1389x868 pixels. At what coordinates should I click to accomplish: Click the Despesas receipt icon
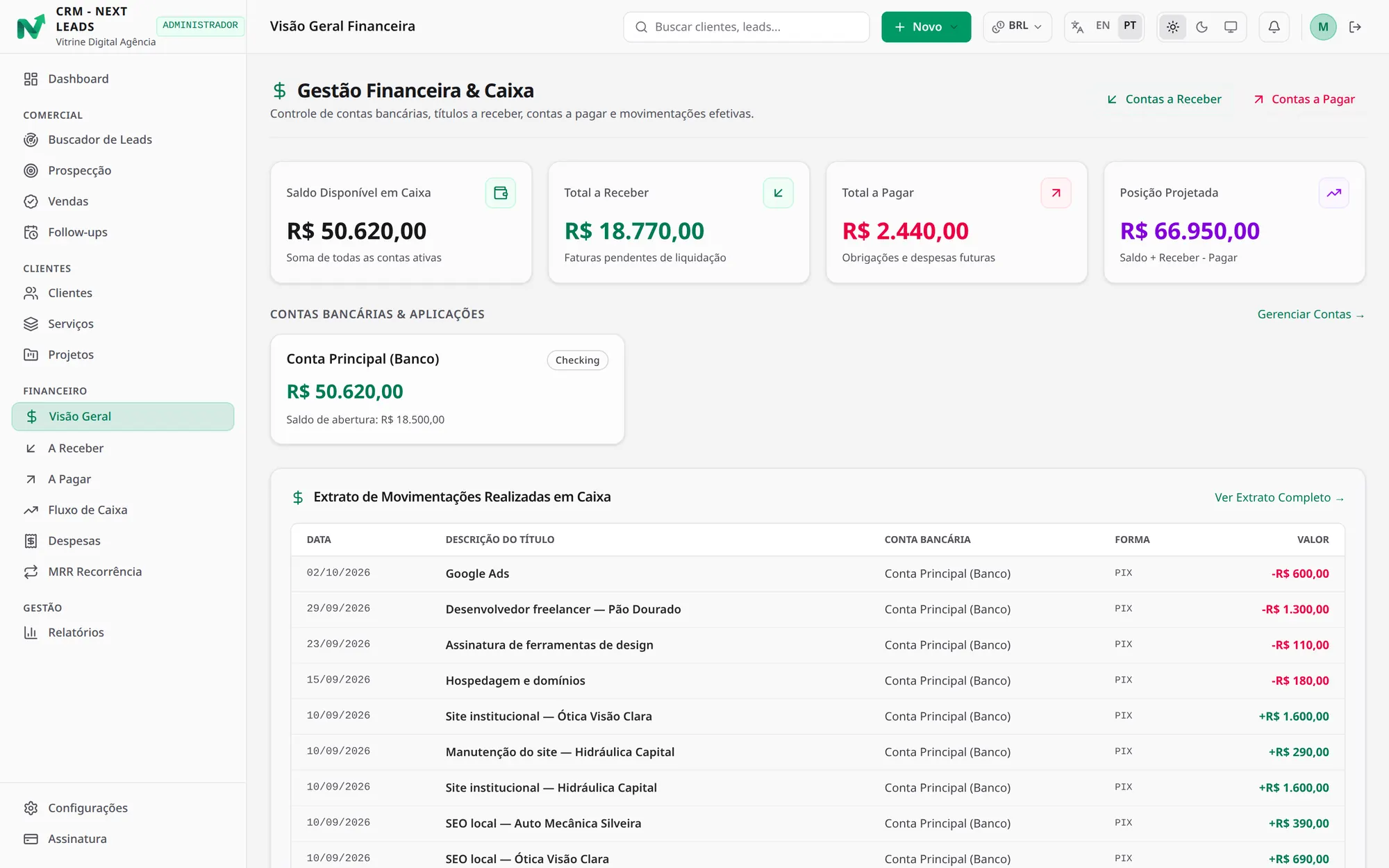click(x=31, y=541)
